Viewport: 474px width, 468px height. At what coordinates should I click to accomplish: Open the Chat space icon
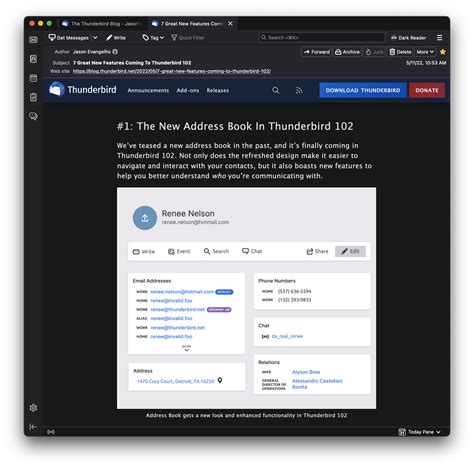pos(33,116)
